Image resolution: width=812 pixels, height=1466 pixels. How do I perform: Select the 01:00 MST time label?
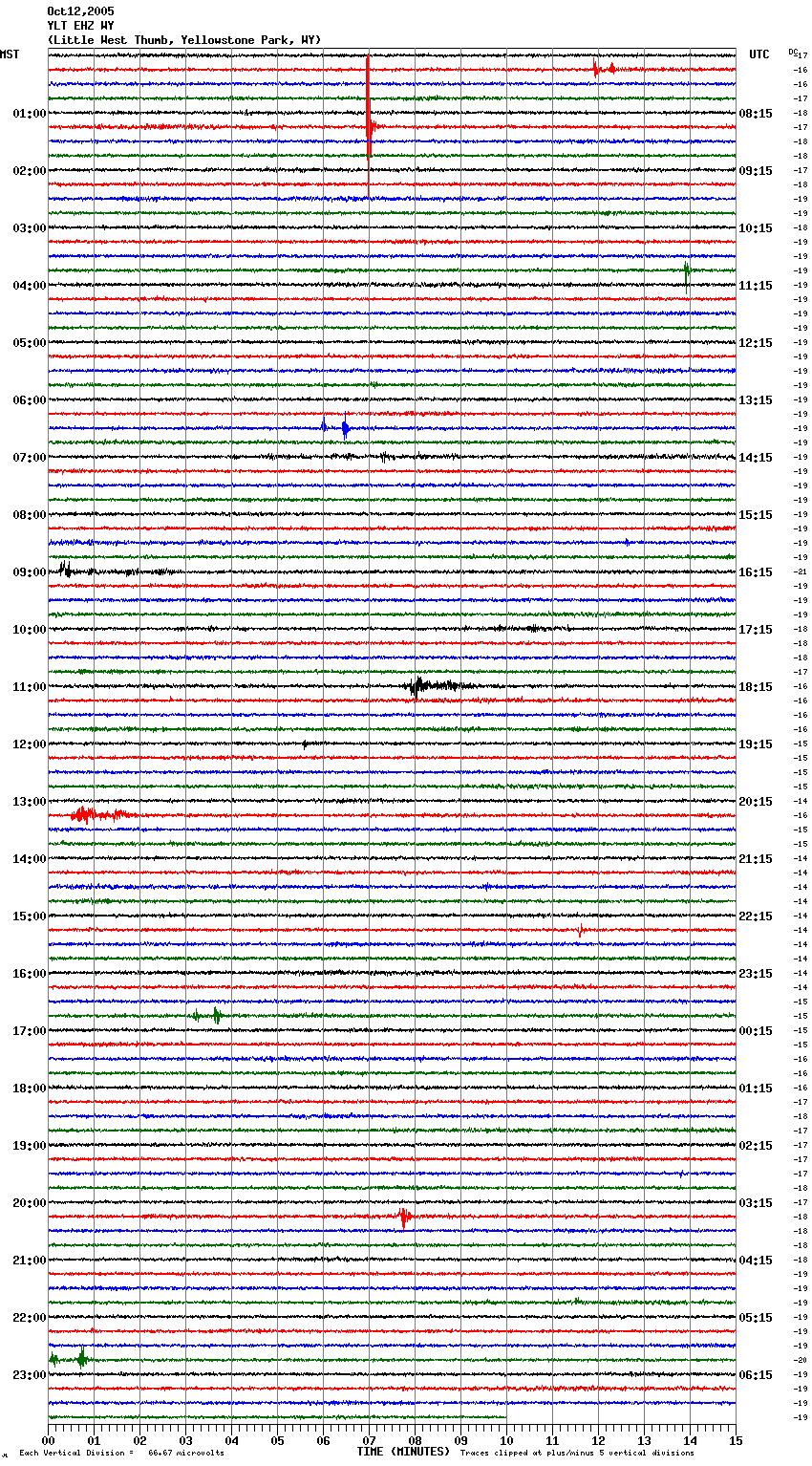30,114
